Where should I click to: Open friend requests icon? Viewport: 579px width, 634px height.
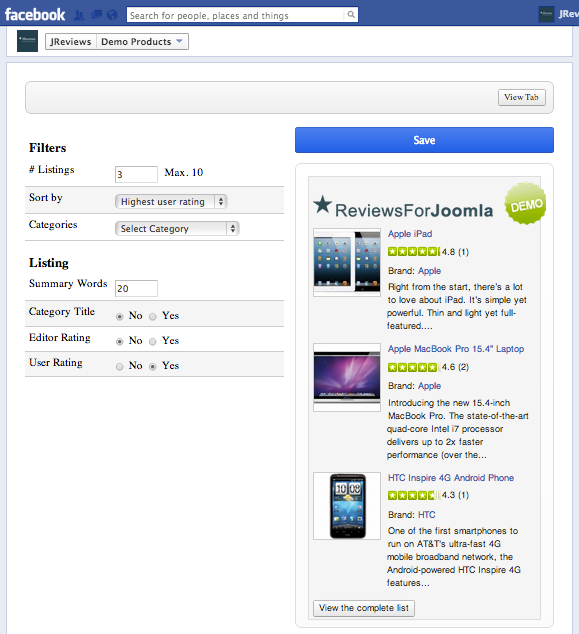79,15
